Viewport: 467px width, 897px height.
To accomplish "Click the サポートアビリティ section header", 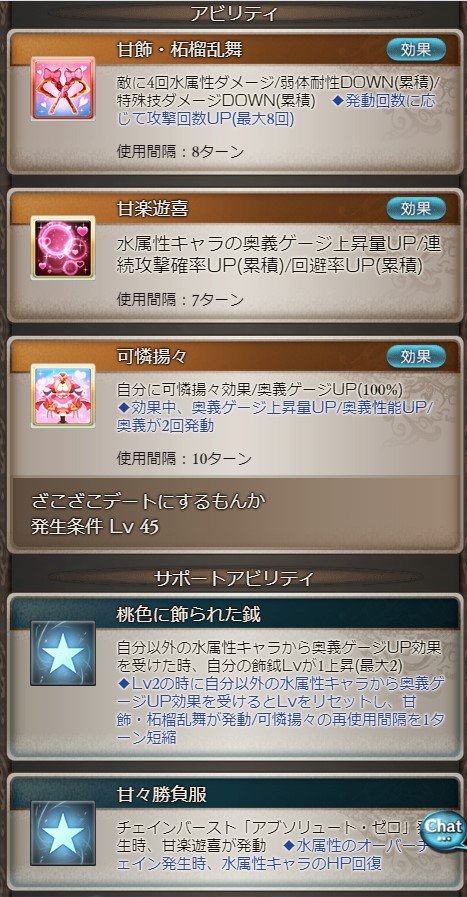I will tap(234, 578).
